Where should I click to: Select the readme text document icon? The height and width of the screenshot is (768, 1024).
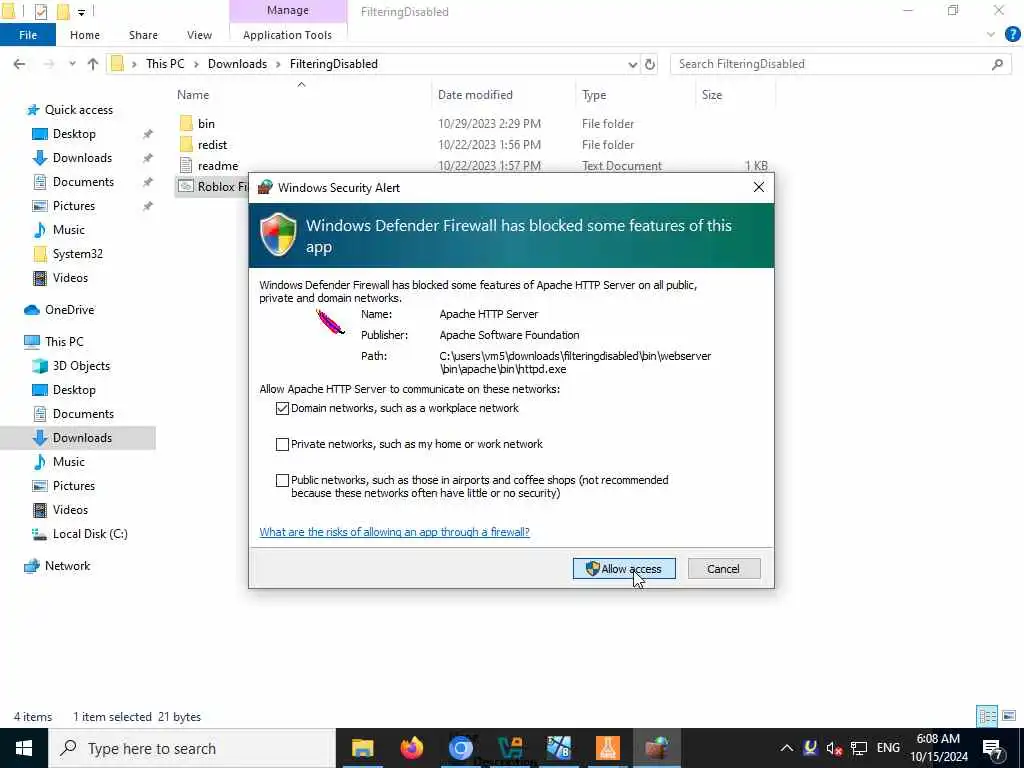pos(186,165)
